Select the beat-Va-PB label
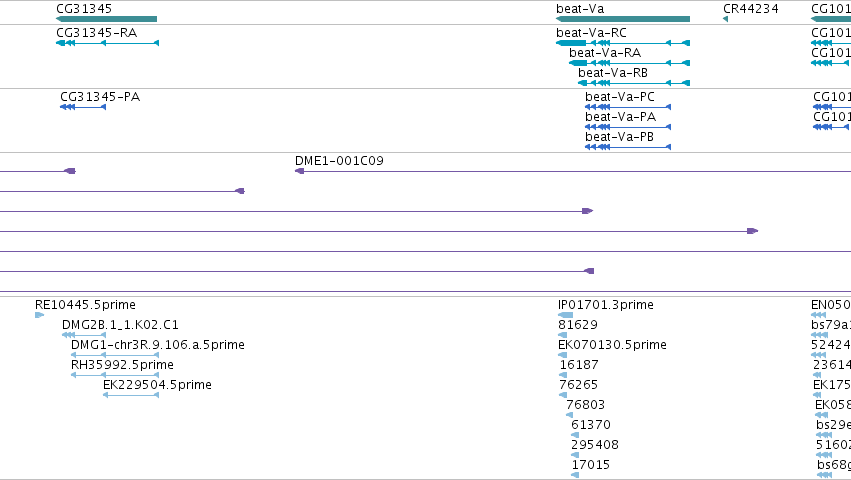This screenshot has height=480, width=851. tap(619, 137)
